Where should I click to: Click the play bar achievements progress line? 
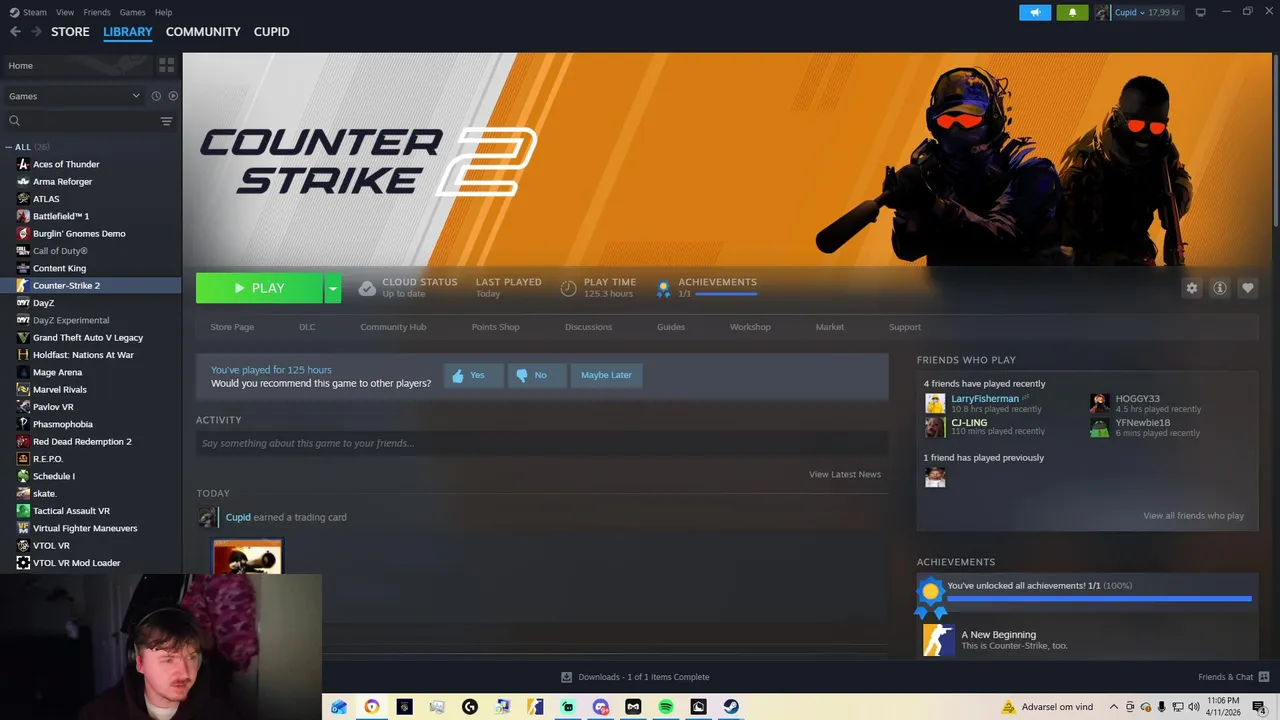coord(726,294)
